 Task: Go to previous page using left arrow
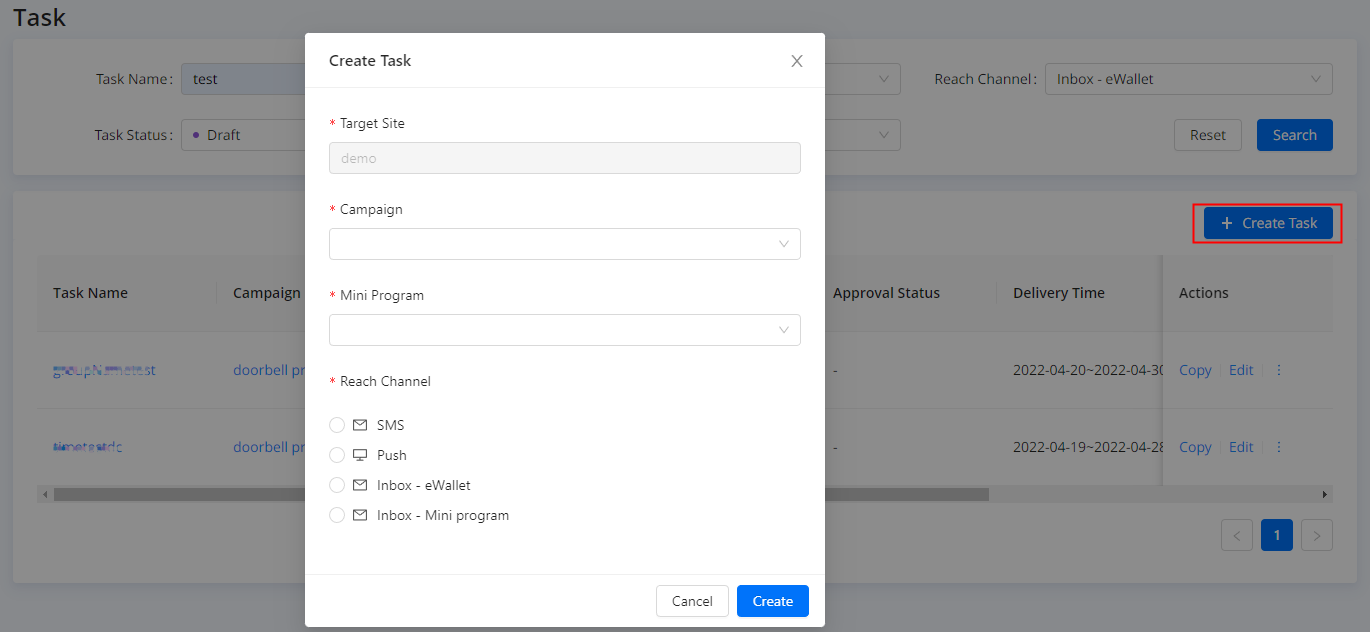(1237, 535)
